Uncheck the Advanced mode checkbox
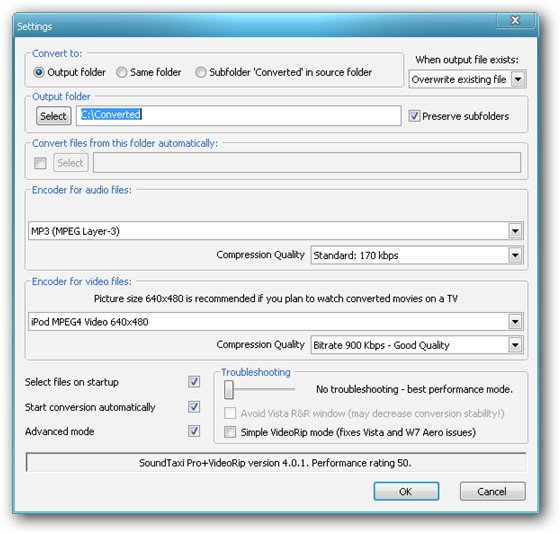The image size is (560, 534). [x=194, y=431]
